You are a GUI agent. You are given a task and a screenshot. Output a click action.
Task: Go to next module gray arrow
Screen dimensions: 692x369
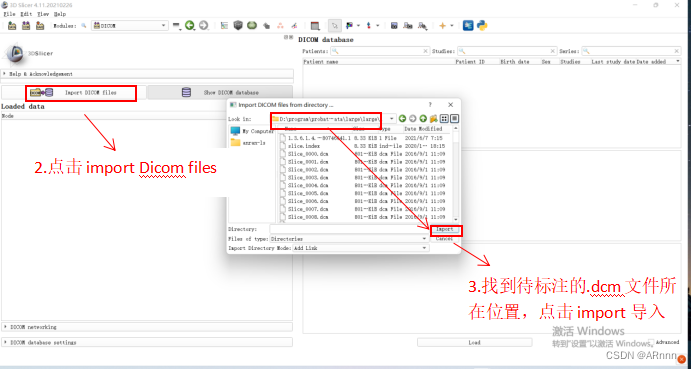(203, 26)
